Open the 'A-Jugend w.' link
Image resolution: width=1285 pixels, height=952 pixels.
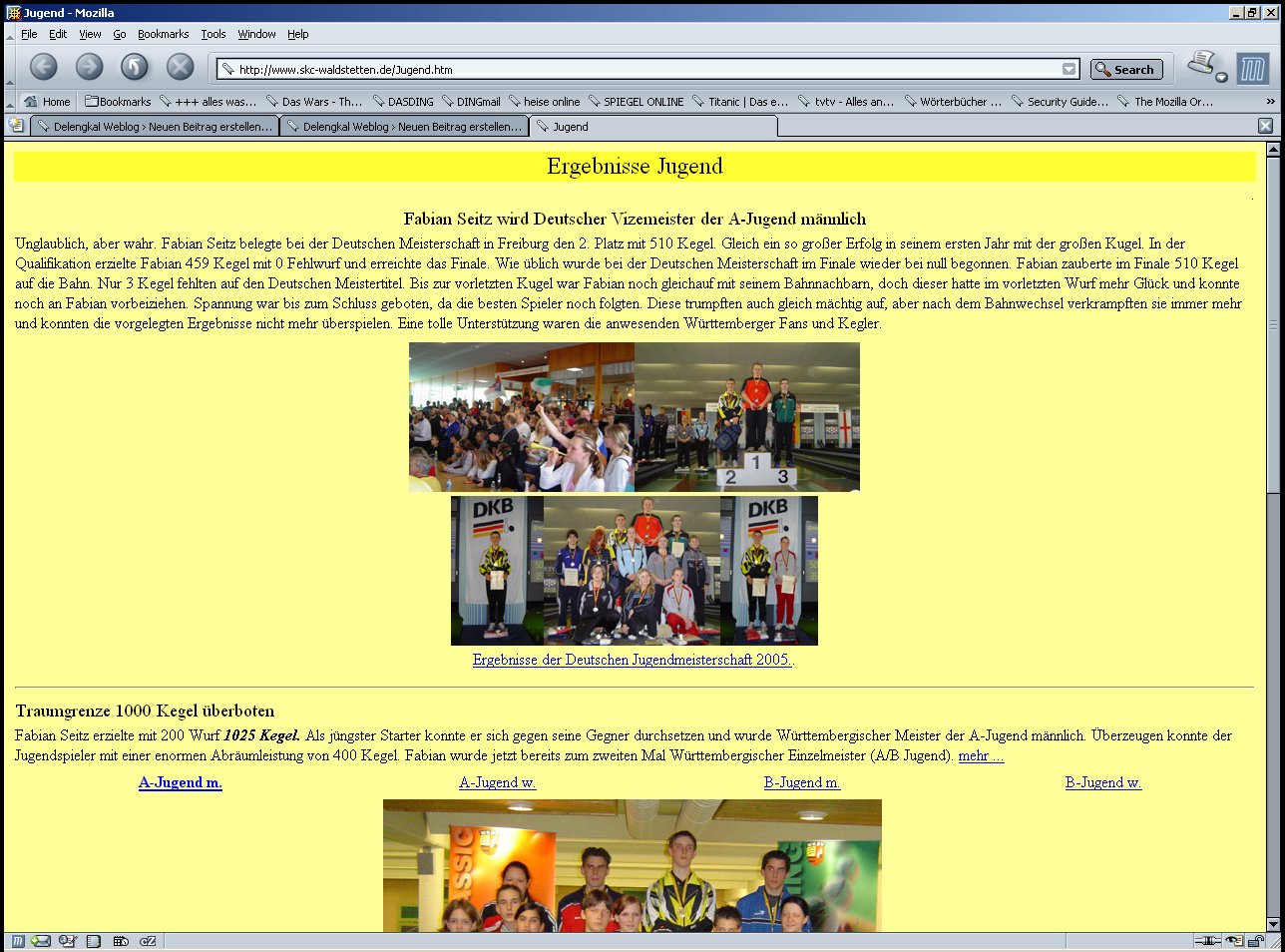(497, 782)
